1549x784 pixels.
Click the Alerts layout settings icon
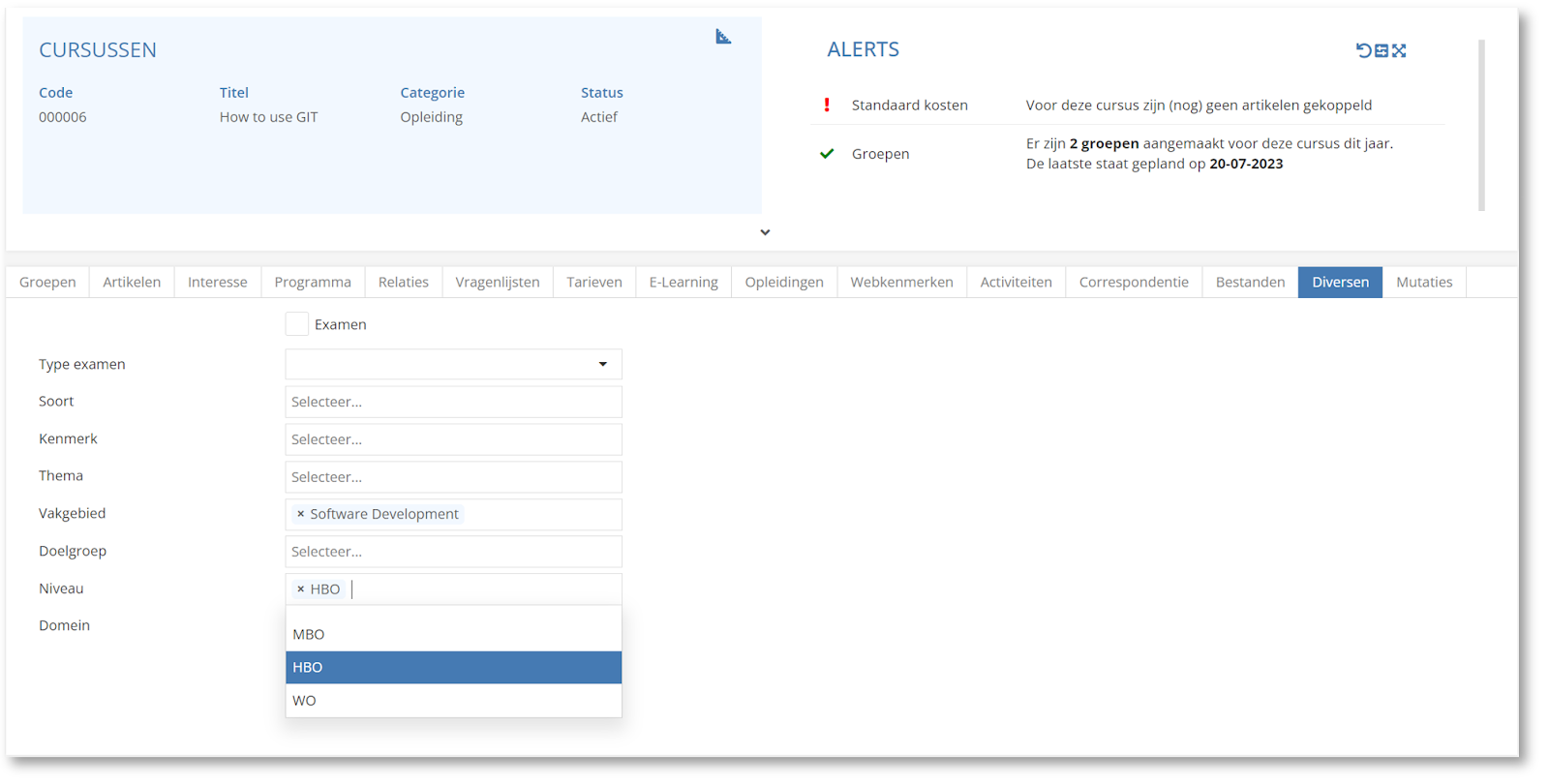coord(1382,50)
